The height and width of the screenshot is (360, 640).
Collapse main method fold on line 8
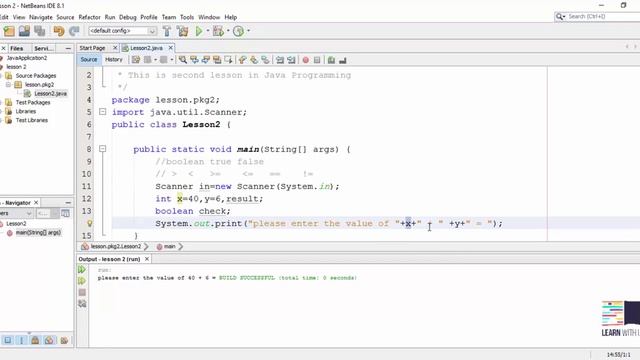point(102,149)
